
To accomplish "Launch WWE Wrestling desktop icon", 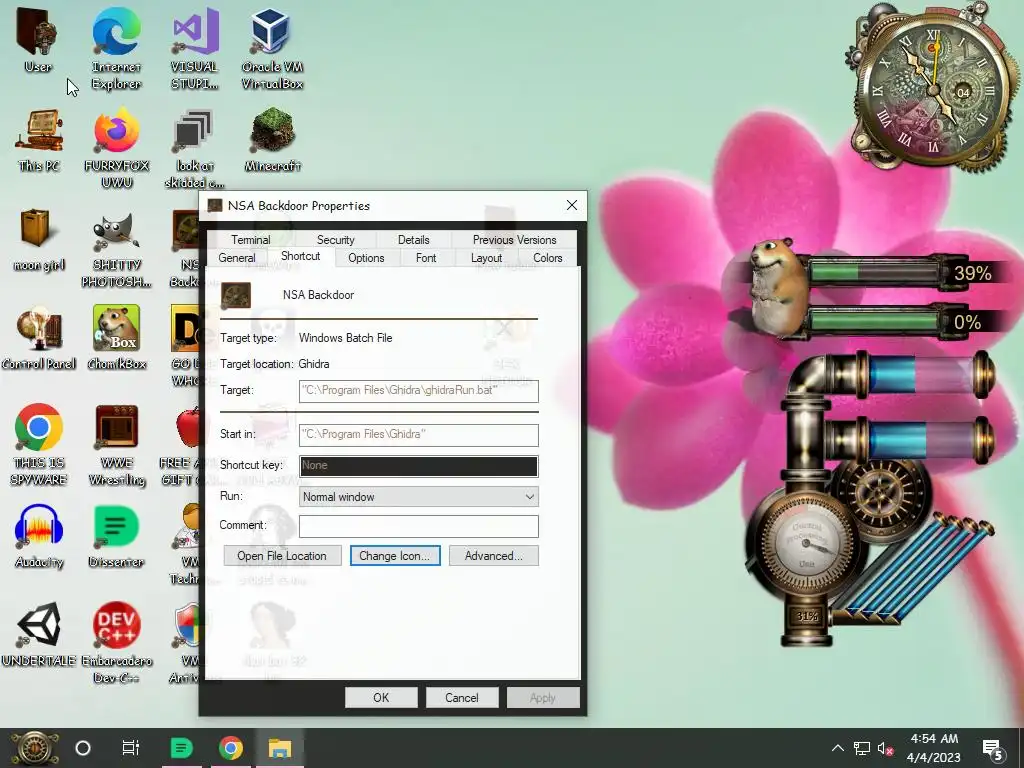I will click(116, 444).
